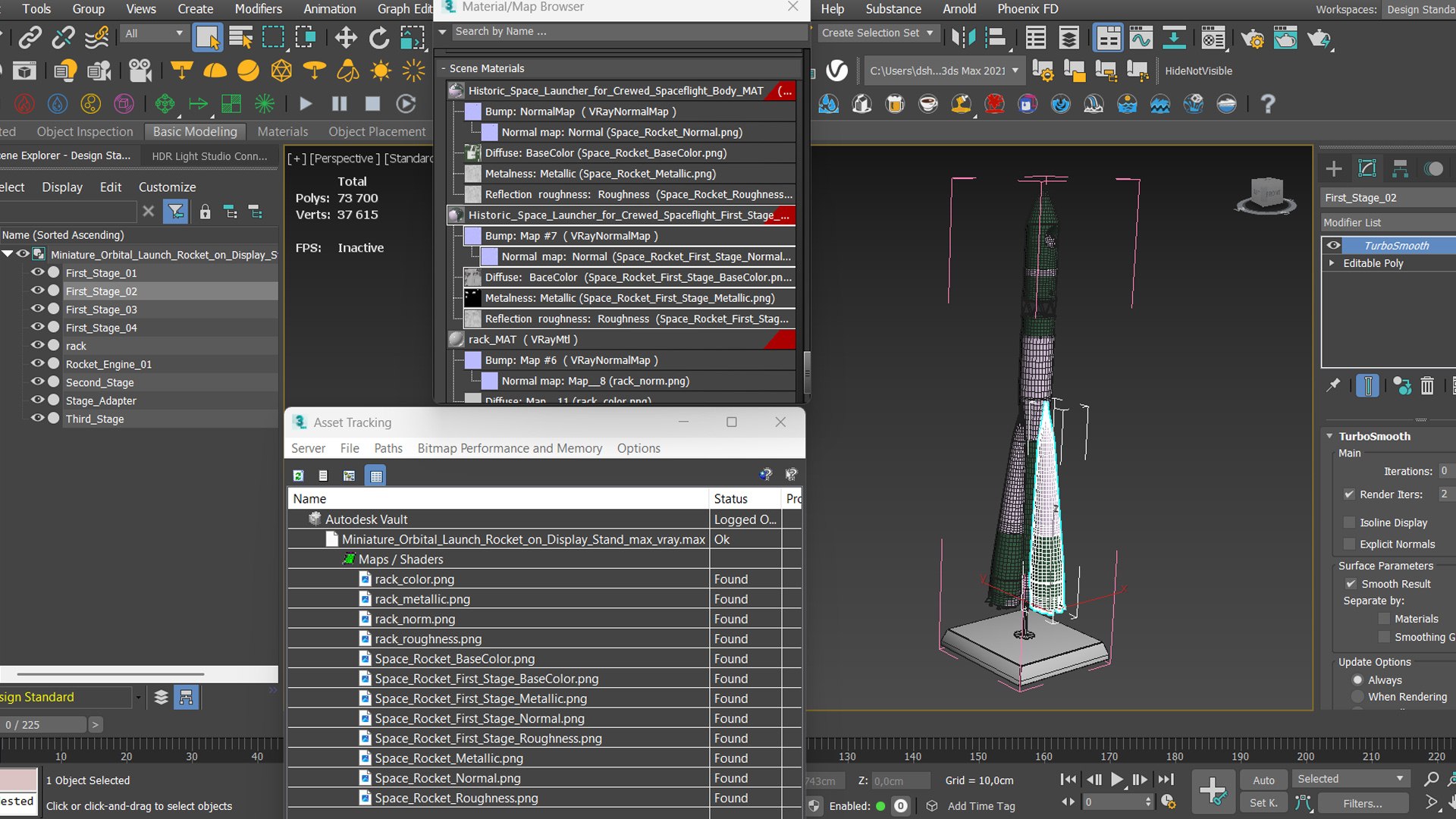
Task: Collapse the Scene Materials group
Action: point(444,68)
